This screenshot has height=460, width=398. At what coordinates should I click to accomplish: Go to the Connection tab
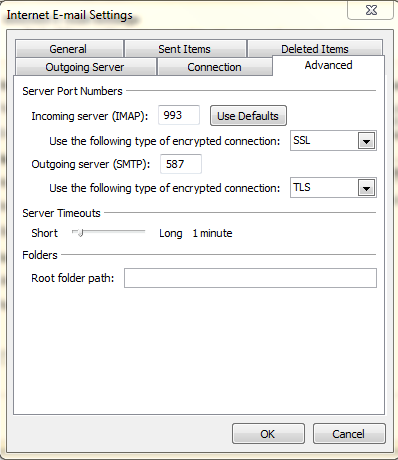(214, 67)
